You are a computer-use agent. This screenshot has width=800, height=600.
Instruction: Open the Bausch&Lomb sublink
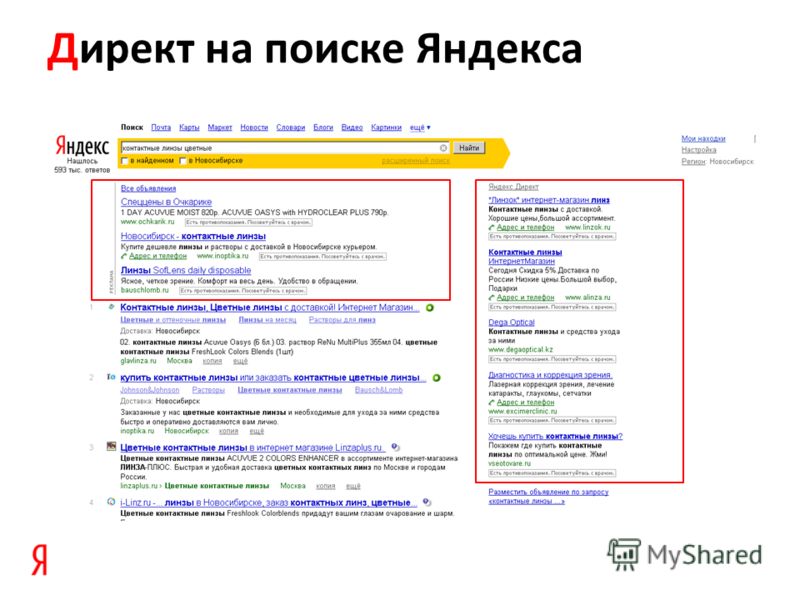click(x=379, y=390)
